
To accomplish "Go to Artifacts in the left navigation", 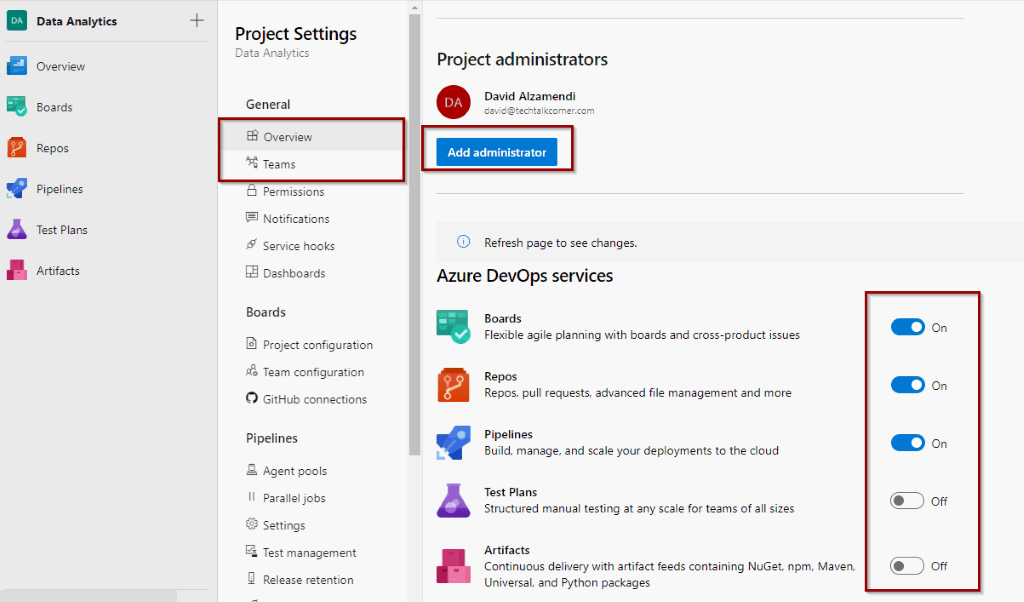I will tap(58, 270).
